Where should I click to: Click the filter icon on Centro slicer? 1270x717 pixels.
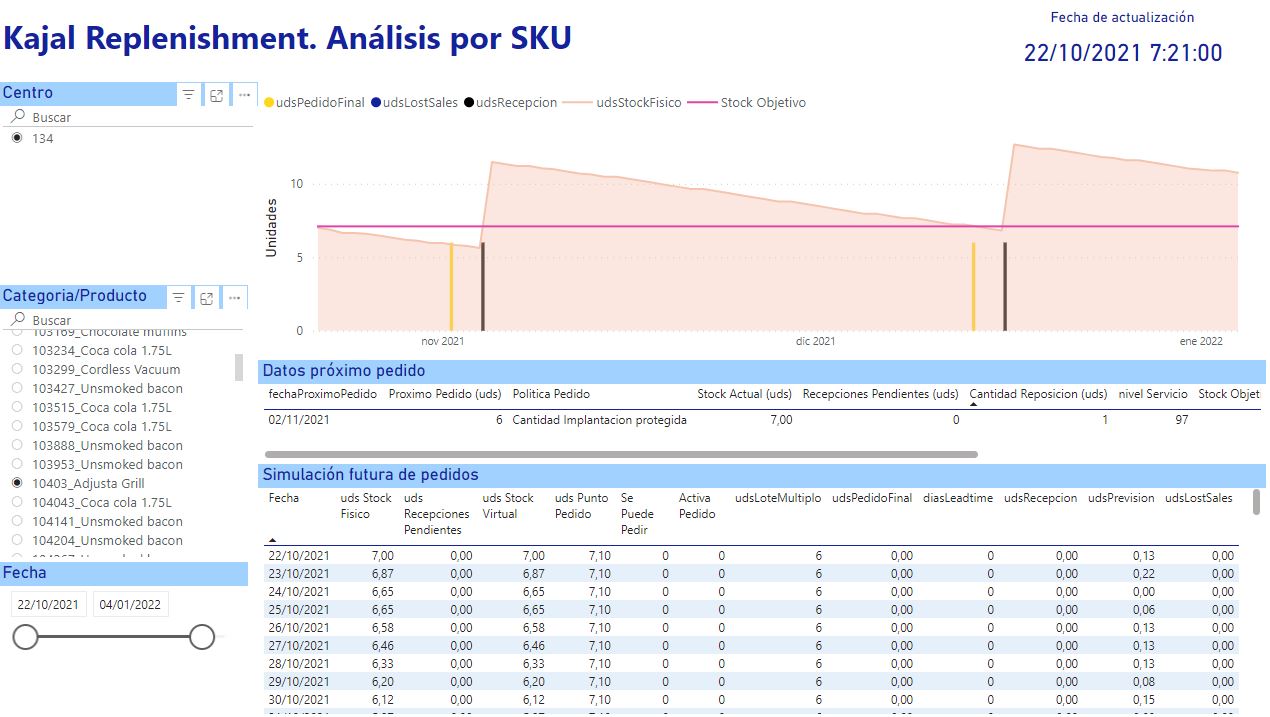click(188, 95)
